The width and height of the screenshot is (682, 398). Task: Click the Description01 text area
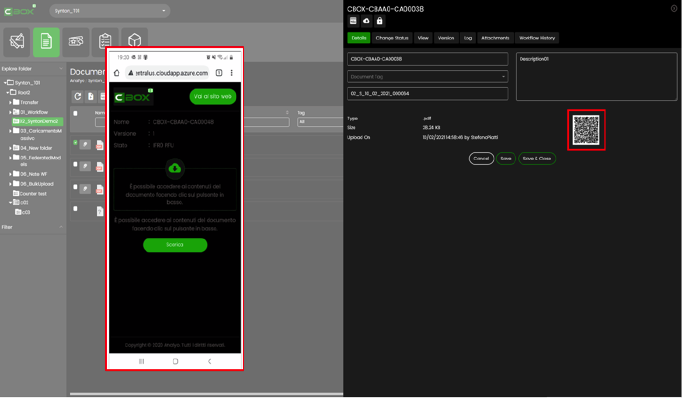coord(596,77)
